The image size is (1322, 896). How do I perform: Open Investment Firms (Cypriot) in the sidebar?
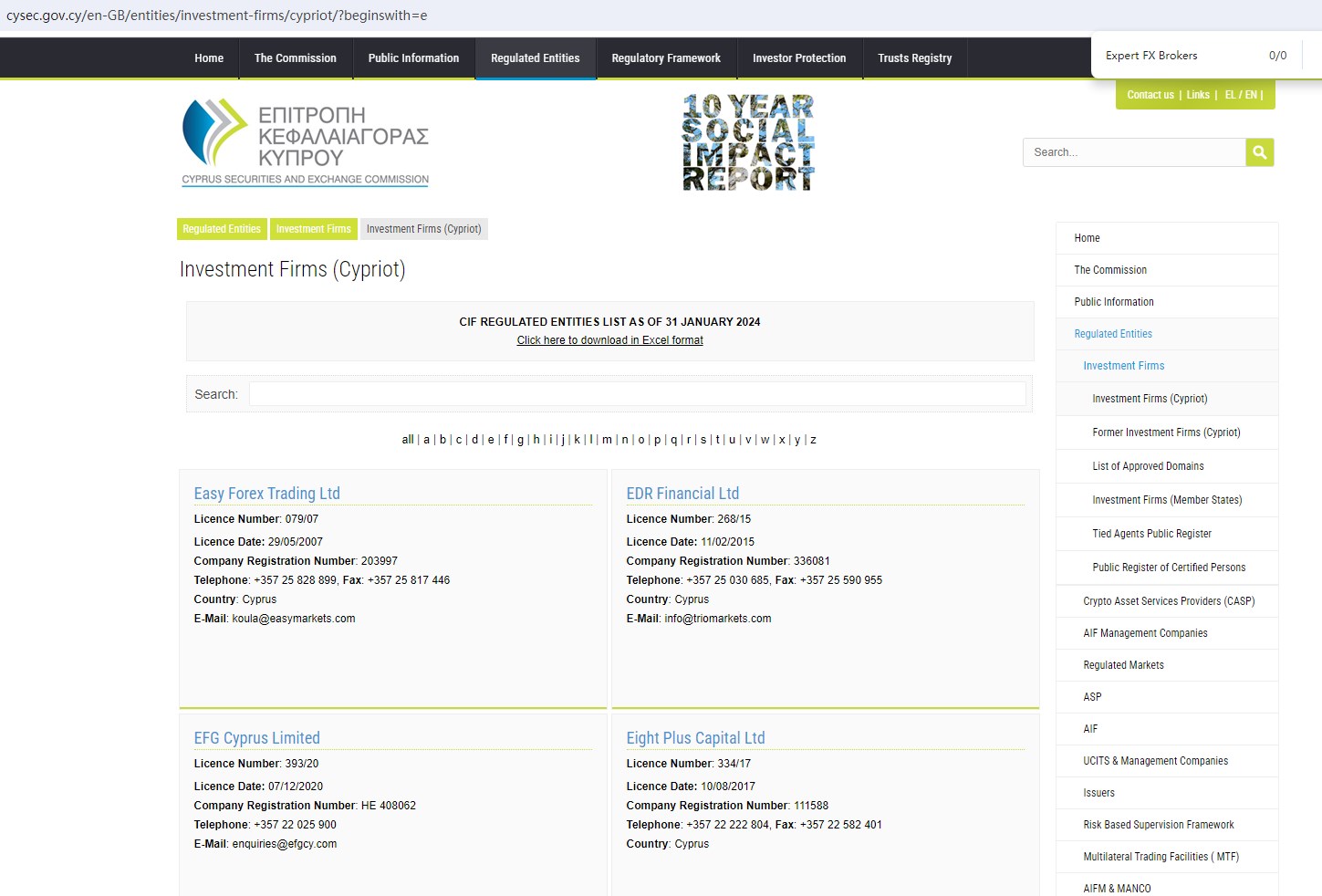pyautogui.click(x=1167, y=399)
